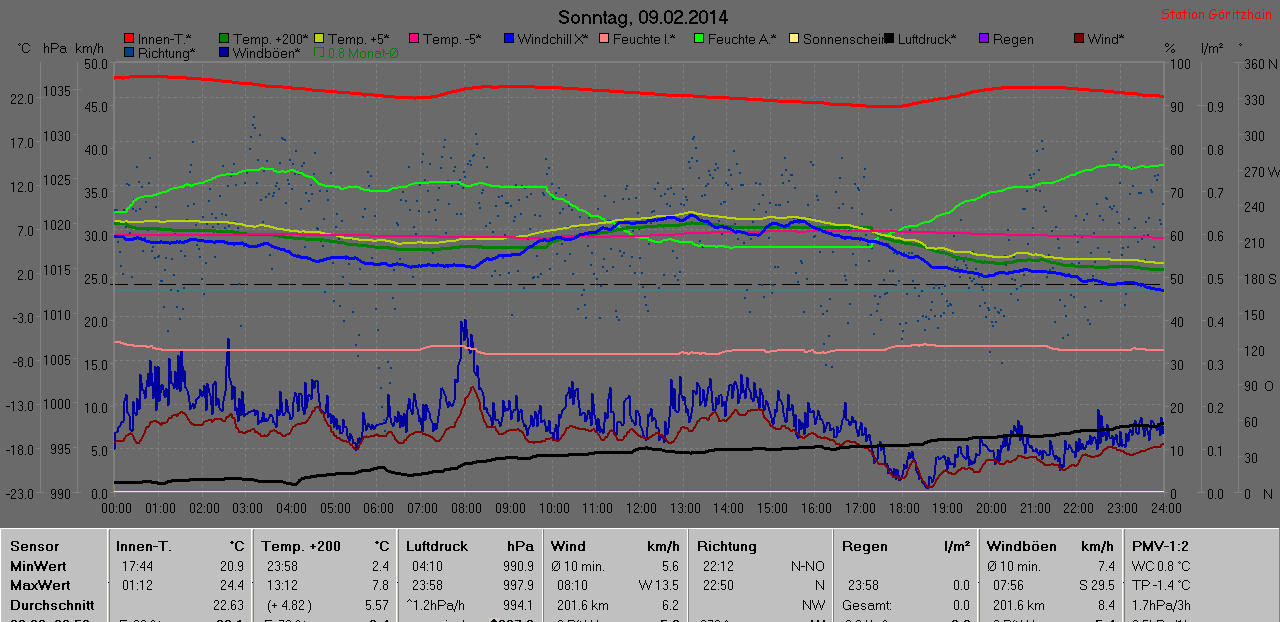Click the Richtung average value 'NW'
Image resolution: width=1280 pixels, height=622 pixels.
coord(814,605)
